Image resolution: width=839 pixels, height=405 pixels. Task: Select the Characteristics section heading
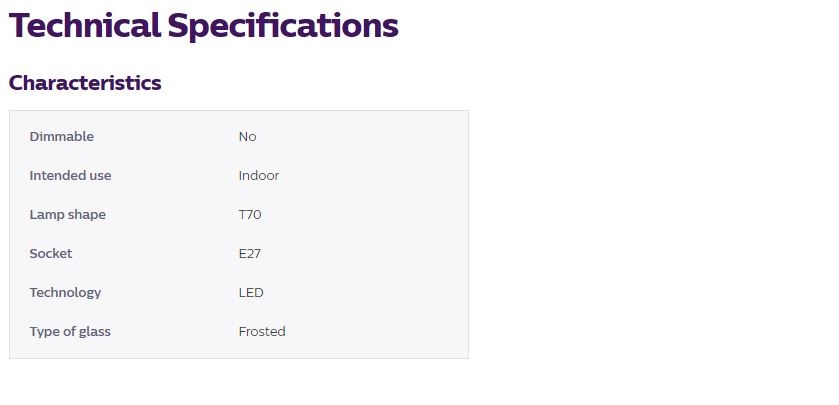click(x=85, y=83)
